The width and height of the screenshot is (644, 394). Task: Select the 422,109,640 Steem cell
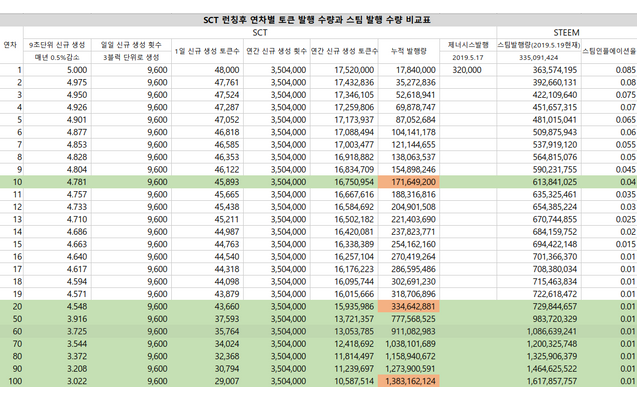(x=555, y=94)
